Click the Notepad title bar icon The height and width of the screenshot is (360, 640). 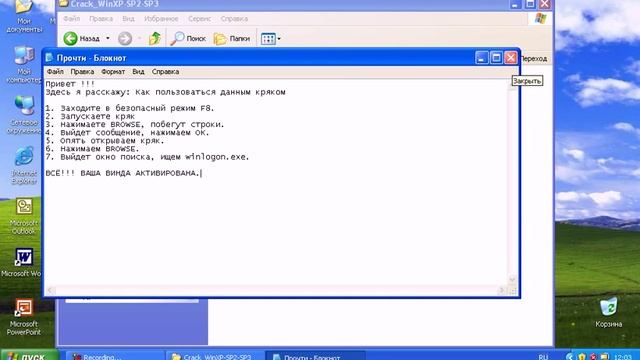pyautogui.click(x=49, y=58)
